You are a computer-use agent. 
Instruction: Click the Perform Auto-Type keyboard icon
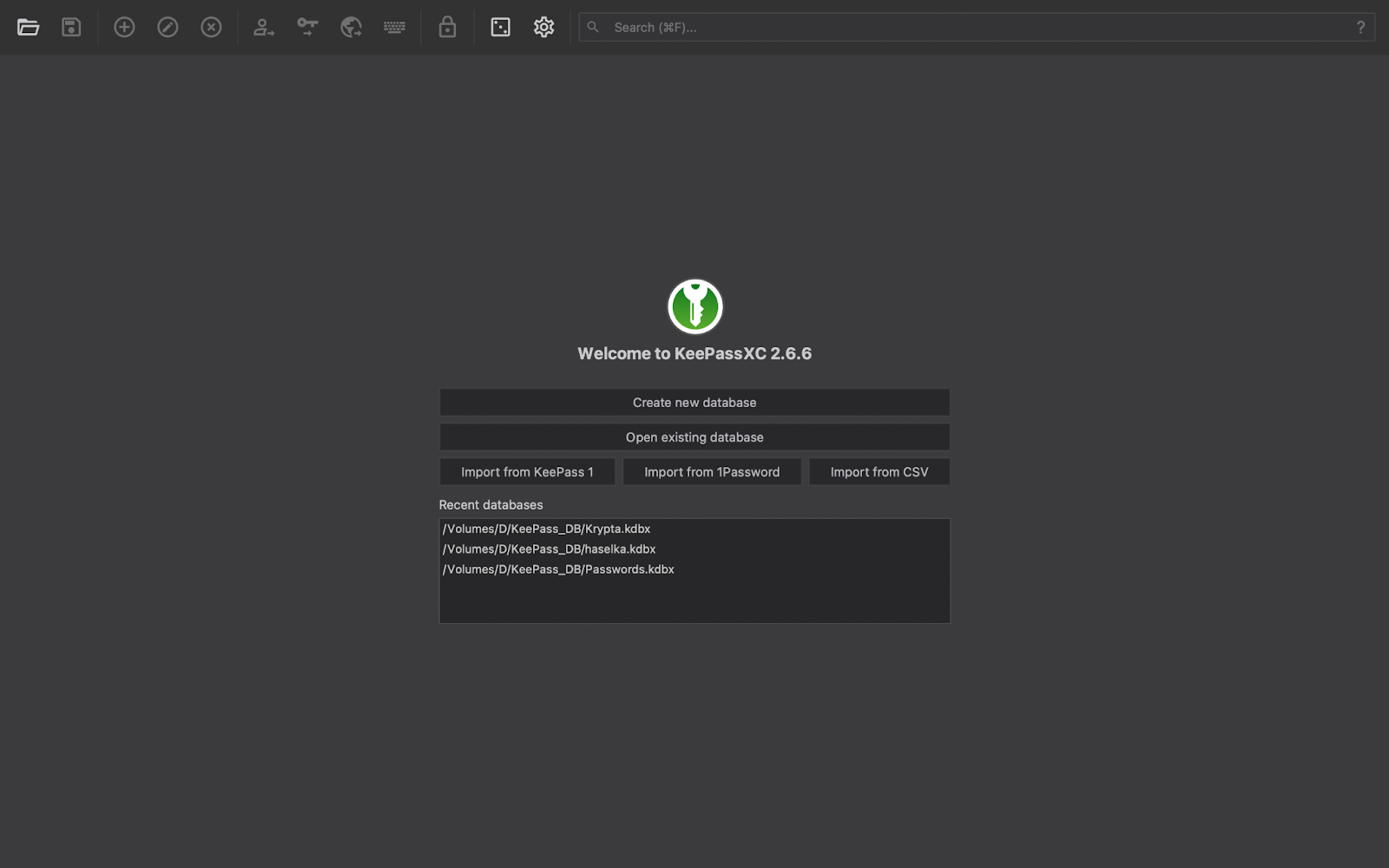tap(394, 27)
